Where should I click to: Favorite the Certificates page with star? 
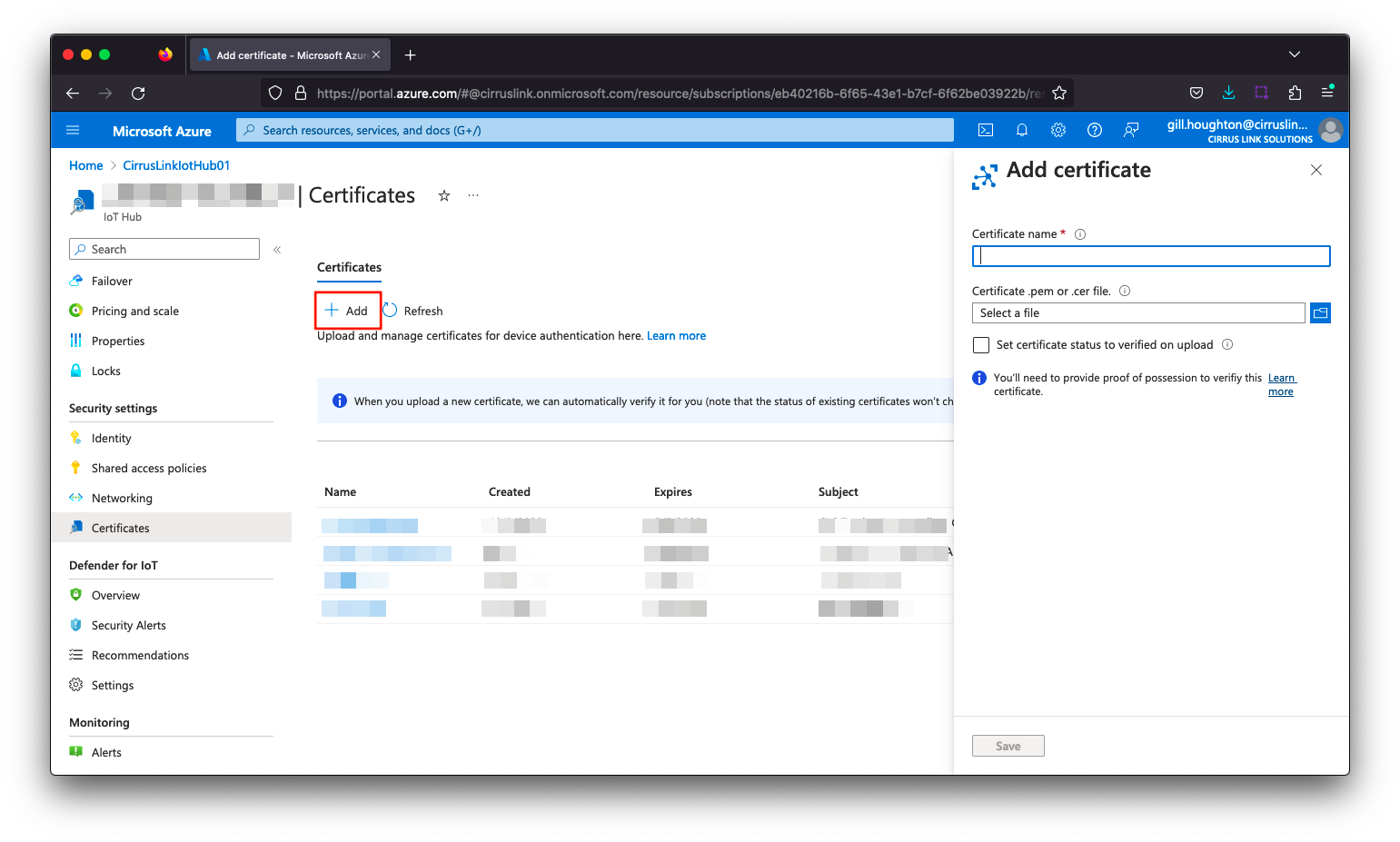[444, 195]
